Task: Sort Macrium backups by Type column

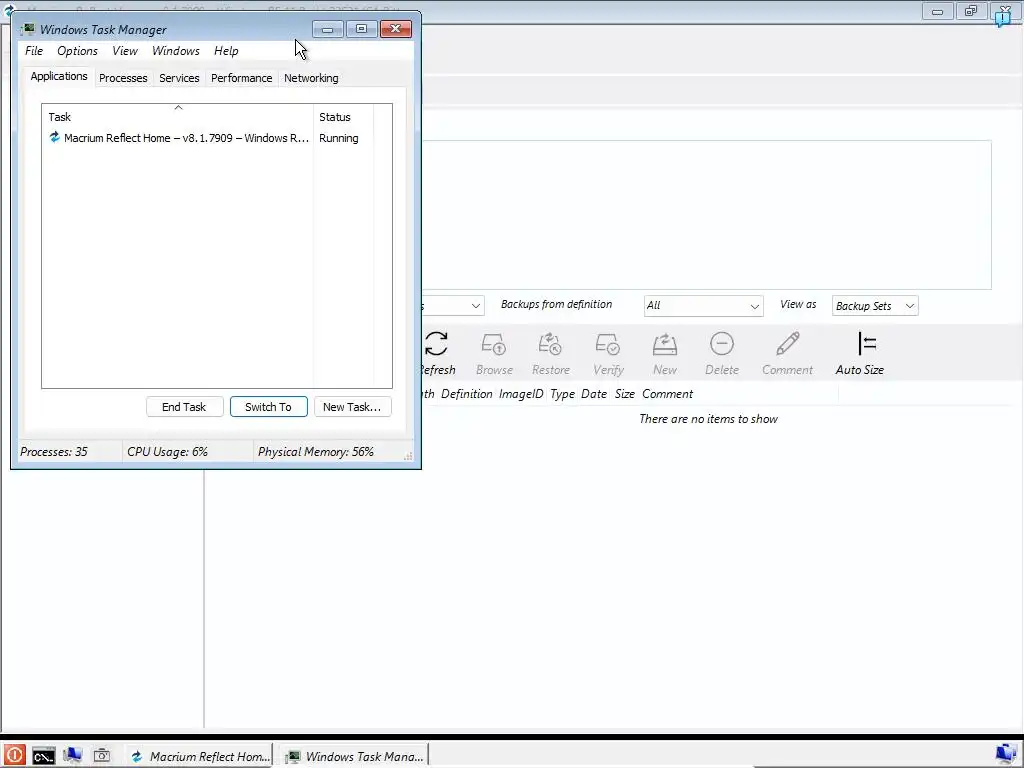Action: [562, 394]
